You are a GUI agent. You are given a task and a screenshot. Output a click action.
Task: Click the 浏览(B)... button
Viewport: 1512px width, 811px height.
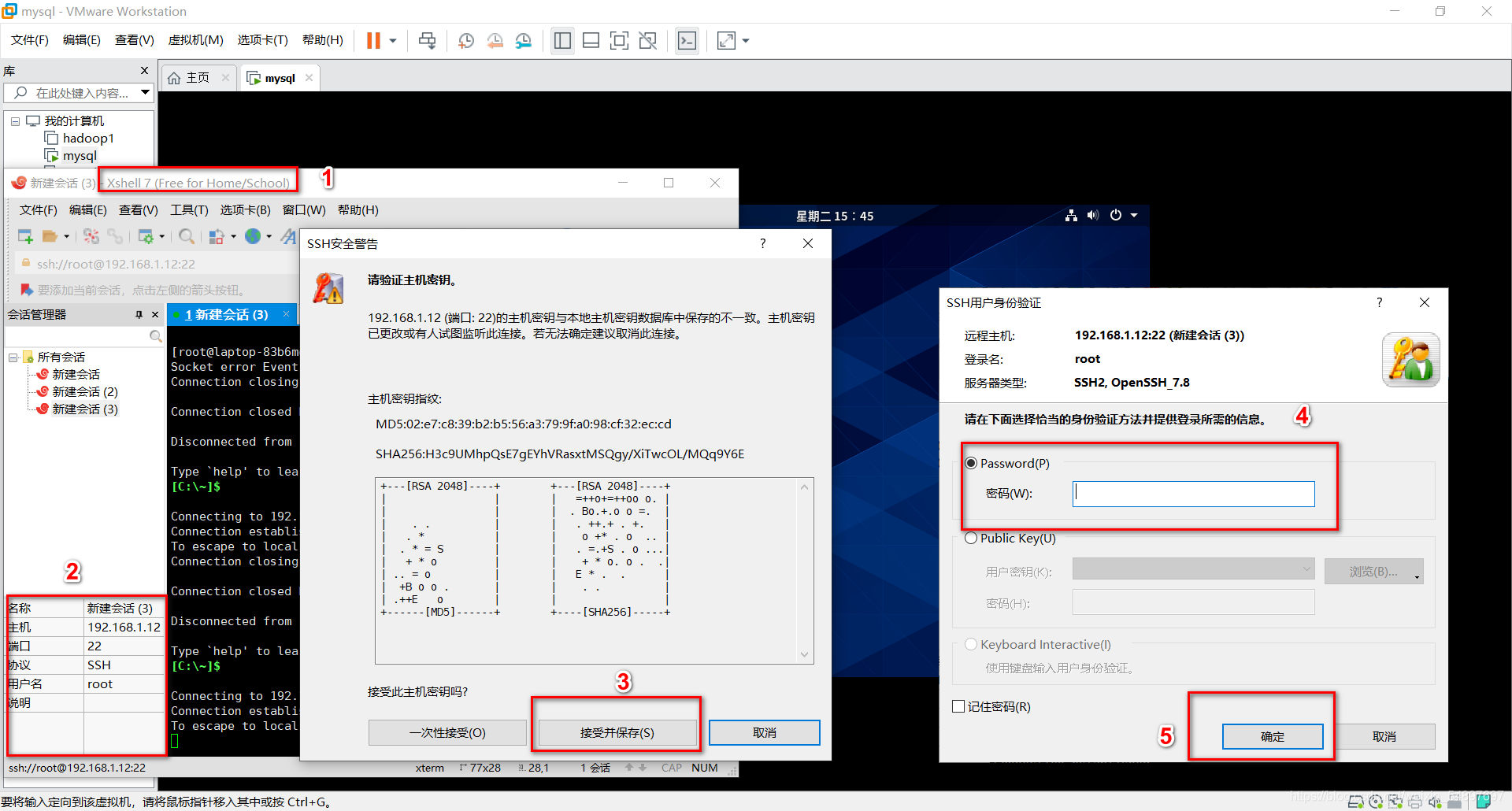(x=1374, y=572)
